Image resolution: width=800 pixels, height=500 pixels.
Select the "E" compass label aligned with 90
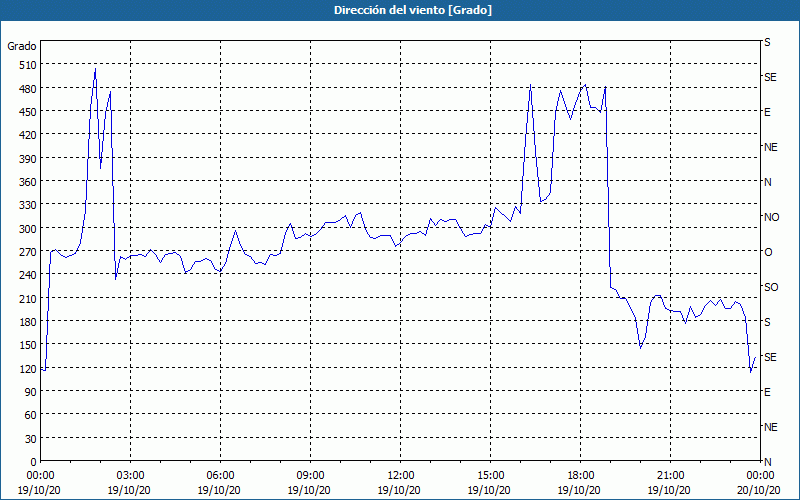coord(767,392)
